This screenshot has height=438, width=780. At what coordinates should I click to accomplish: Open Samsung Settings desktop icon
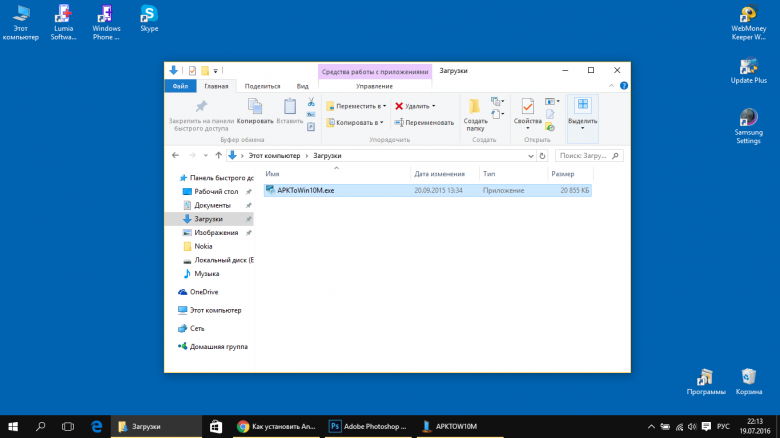tap(748, 126)
